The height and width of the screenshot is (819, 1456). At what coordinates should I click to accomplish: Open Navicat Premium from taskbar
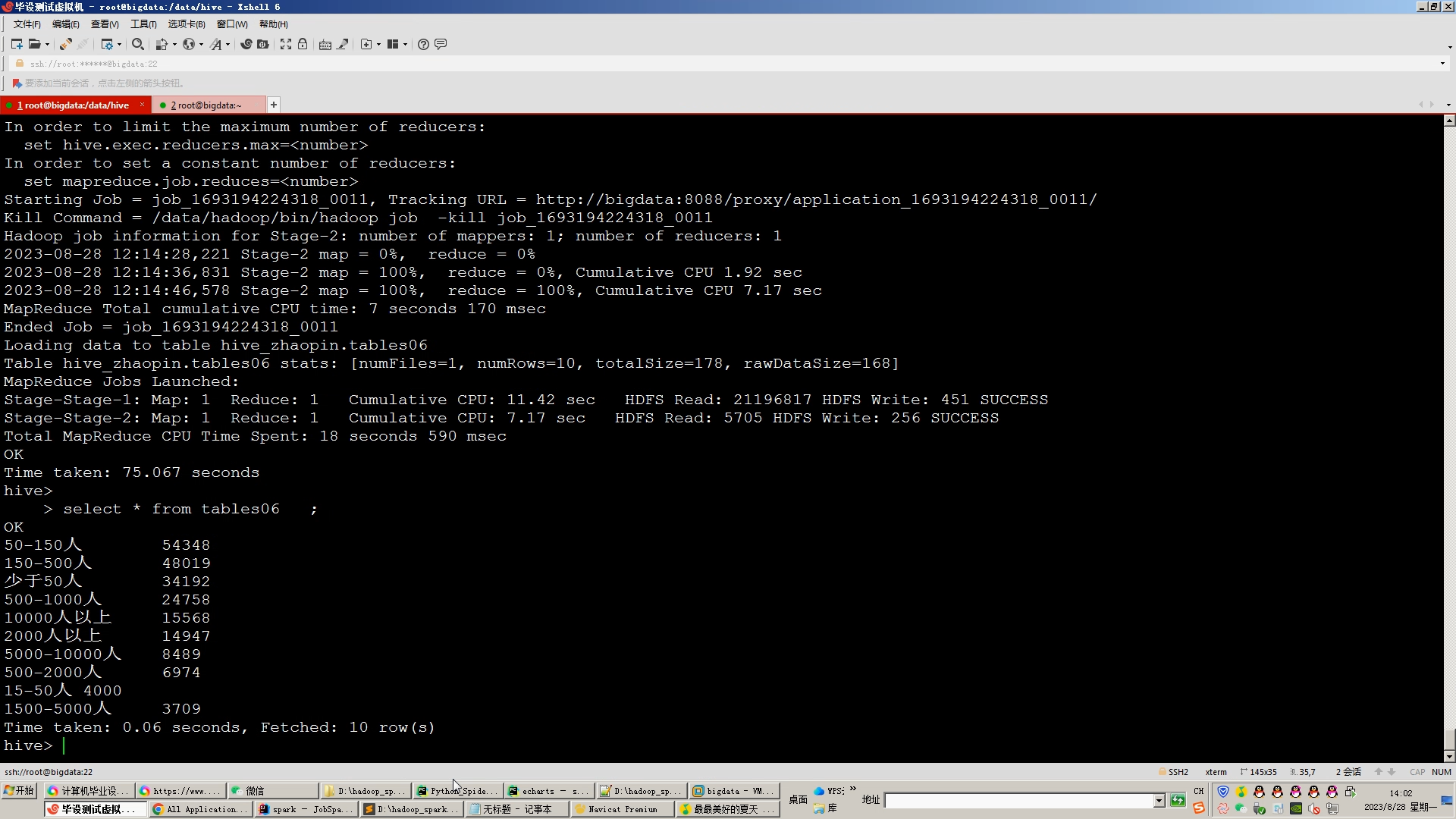pyautogui.click(x=622, y=809)
